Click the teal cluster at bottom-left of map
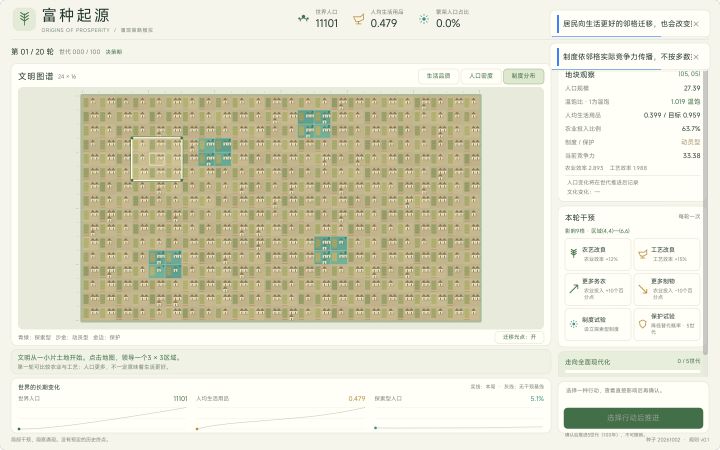This screenshot has height=450, width=720. point(165,264)
